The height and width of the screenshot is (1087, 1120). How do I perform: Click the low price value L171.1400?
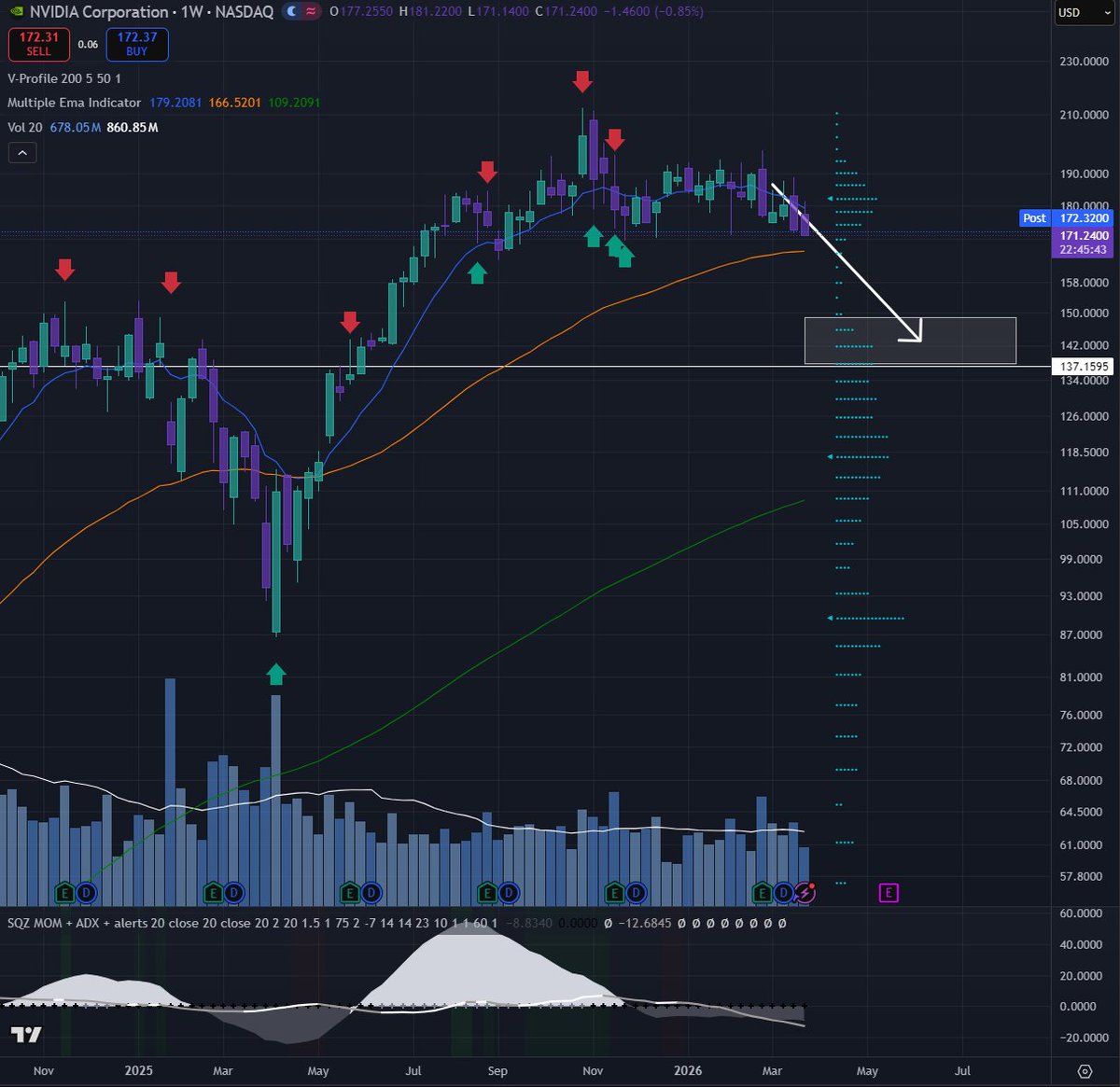pyautogui.click(x=497, y=12)
